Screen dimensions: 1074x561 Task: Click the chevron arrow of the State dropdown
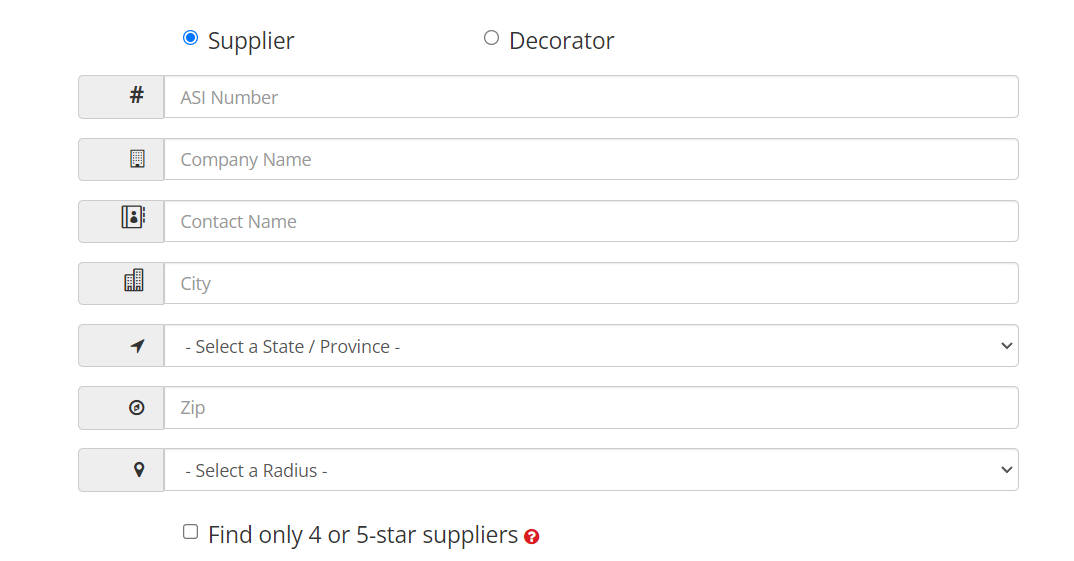1006,346
